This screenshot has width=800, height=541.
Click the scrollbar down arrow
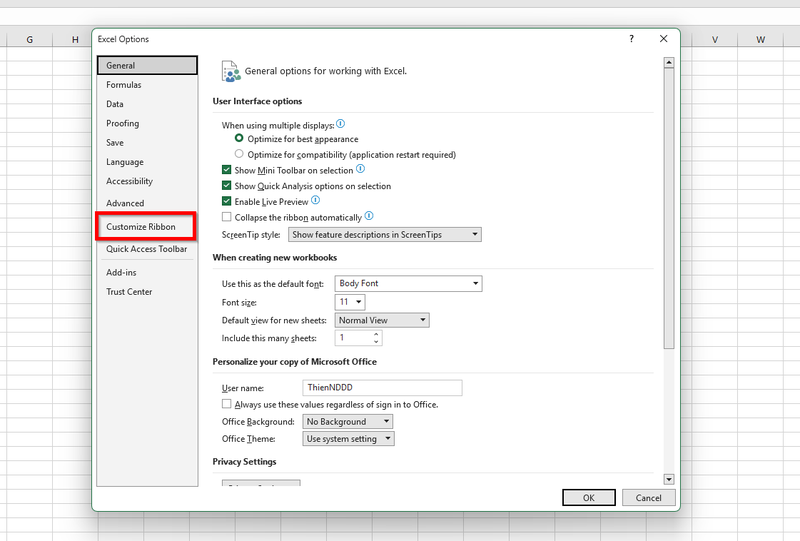click(x=669, y=479)
